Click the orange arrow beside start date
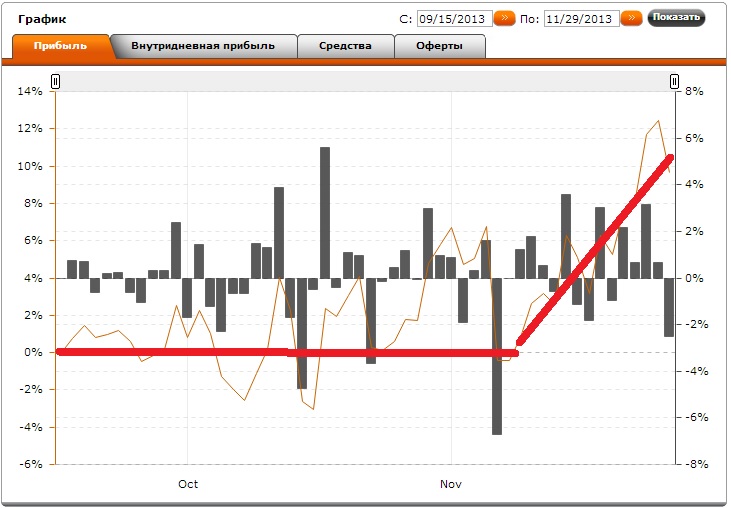 [505, 18]
